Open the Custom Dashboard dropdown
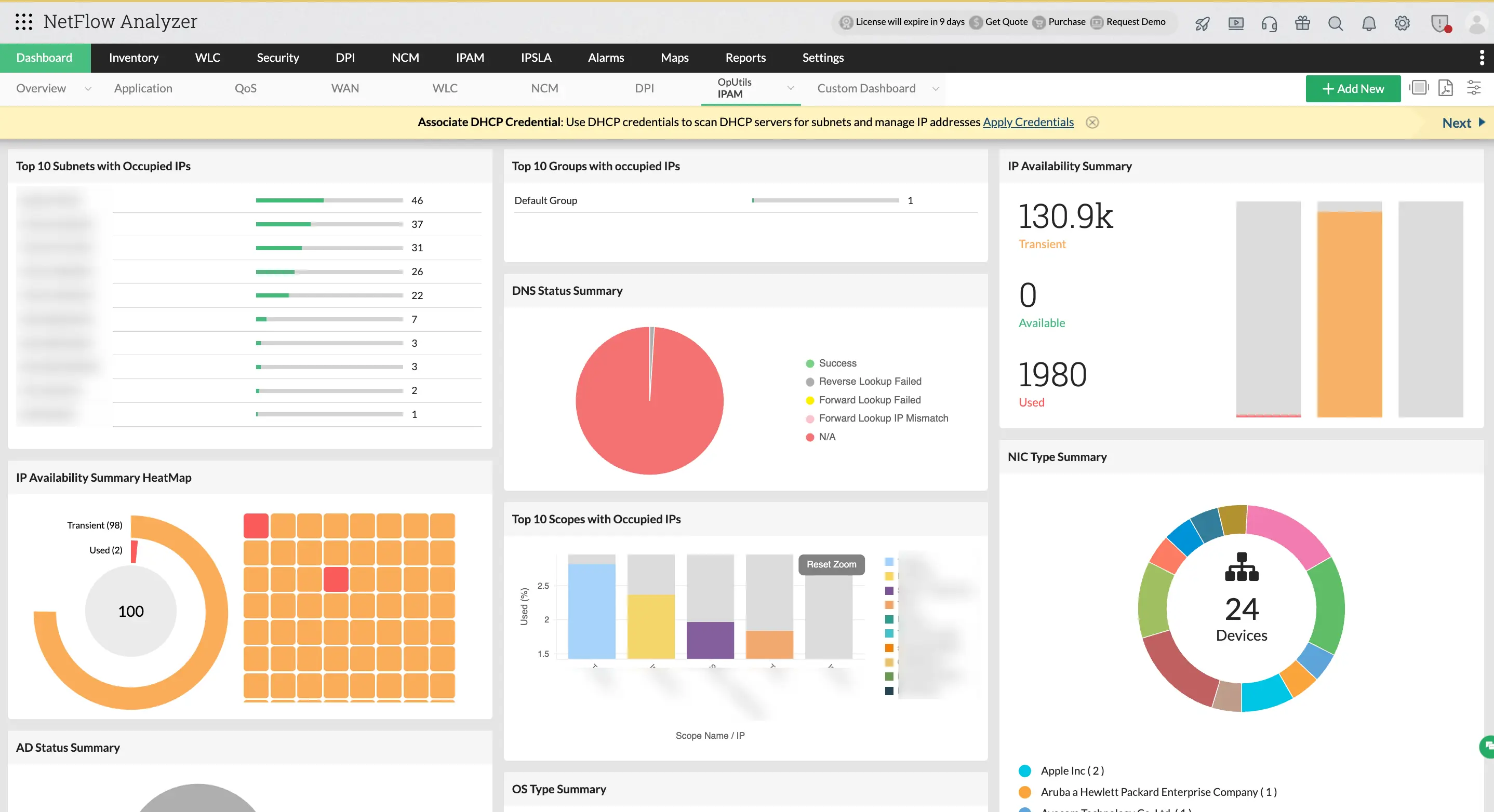Screen dimensions: 1494x812 point(936,89)
